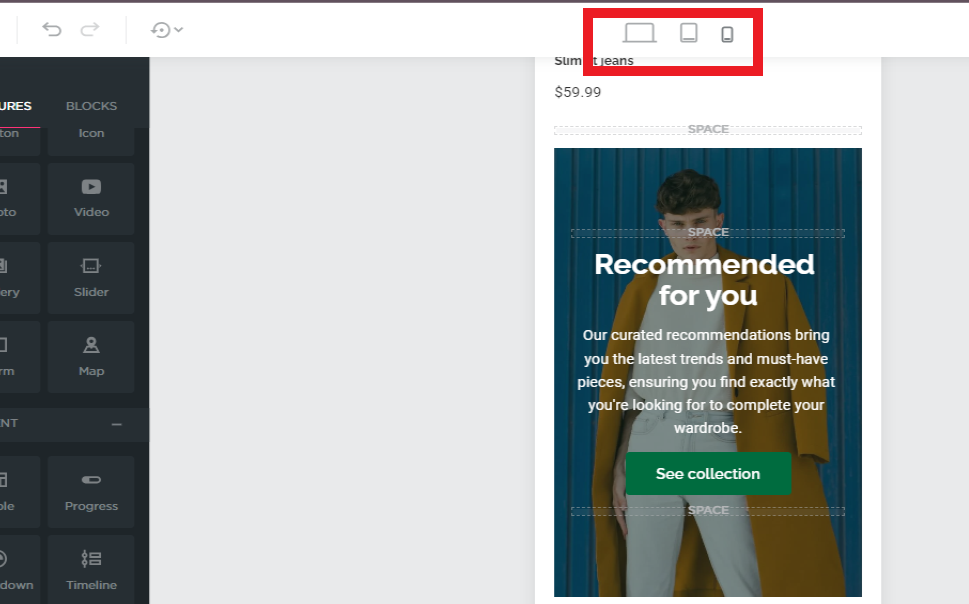Undo the last change
969x604 pixels.
(x=52, y=29)
